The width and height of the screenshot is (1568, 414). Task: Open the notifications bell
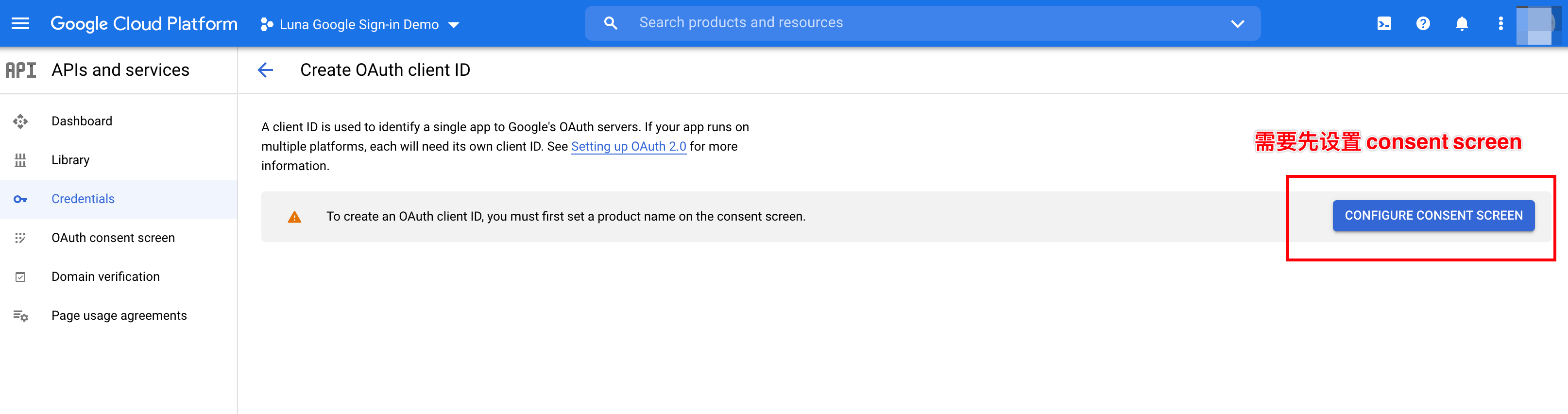pos(1462,24)
